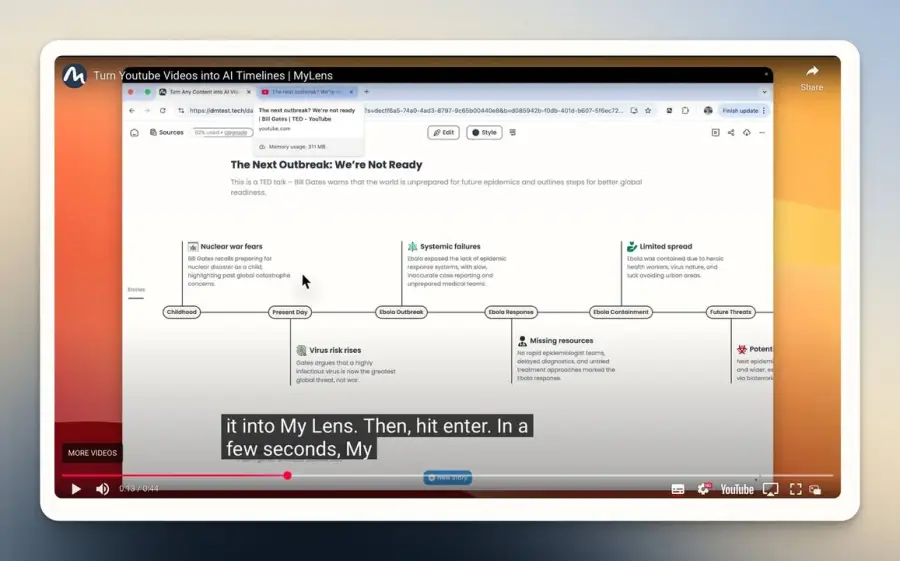The height and width of the screenshot is (561, 900).
Task: Show More Videos panel
Action: (x=92, y=453)
